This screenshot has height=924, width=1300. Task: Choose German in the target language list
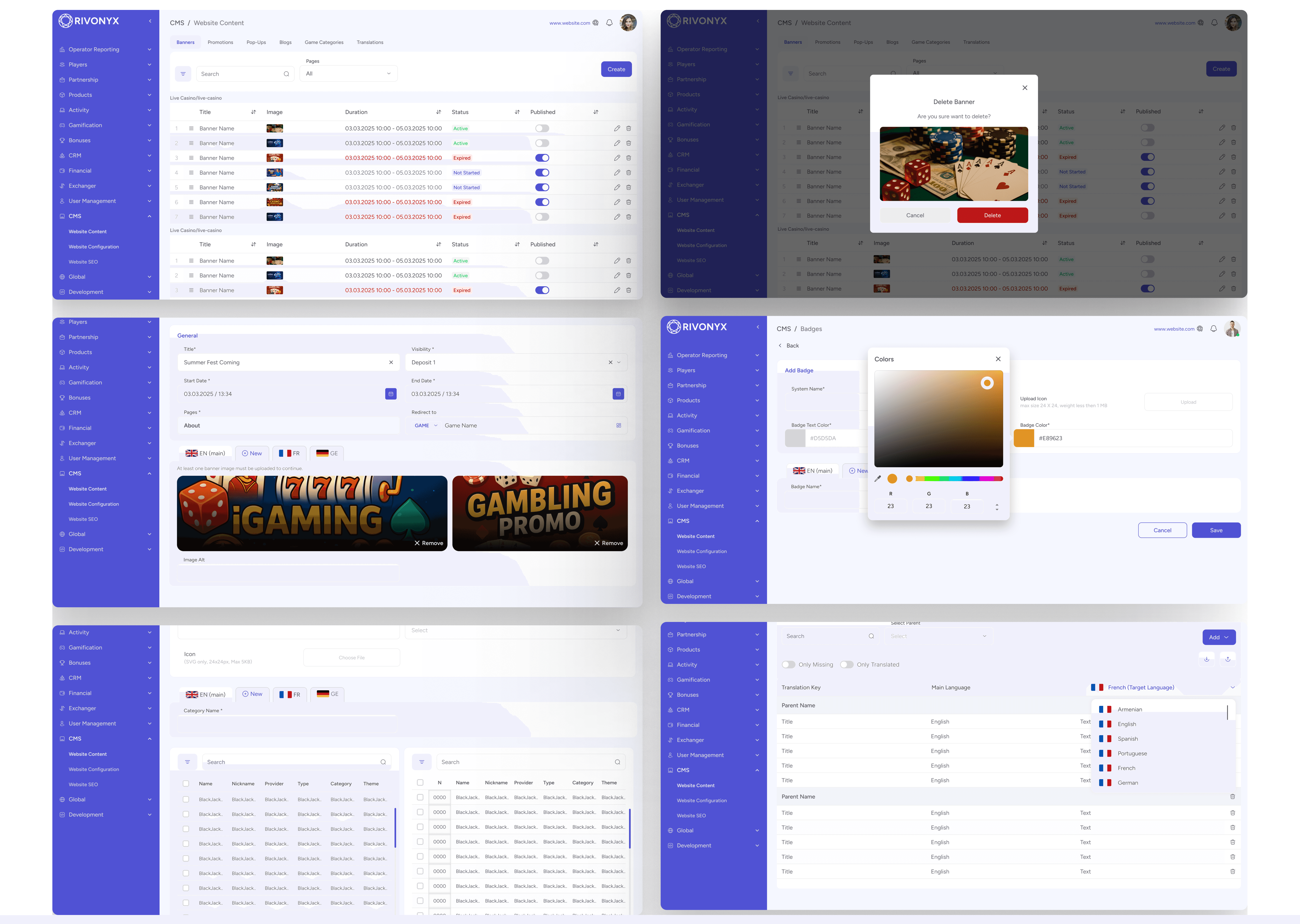pyautogui.click(x=1161, y=783)
